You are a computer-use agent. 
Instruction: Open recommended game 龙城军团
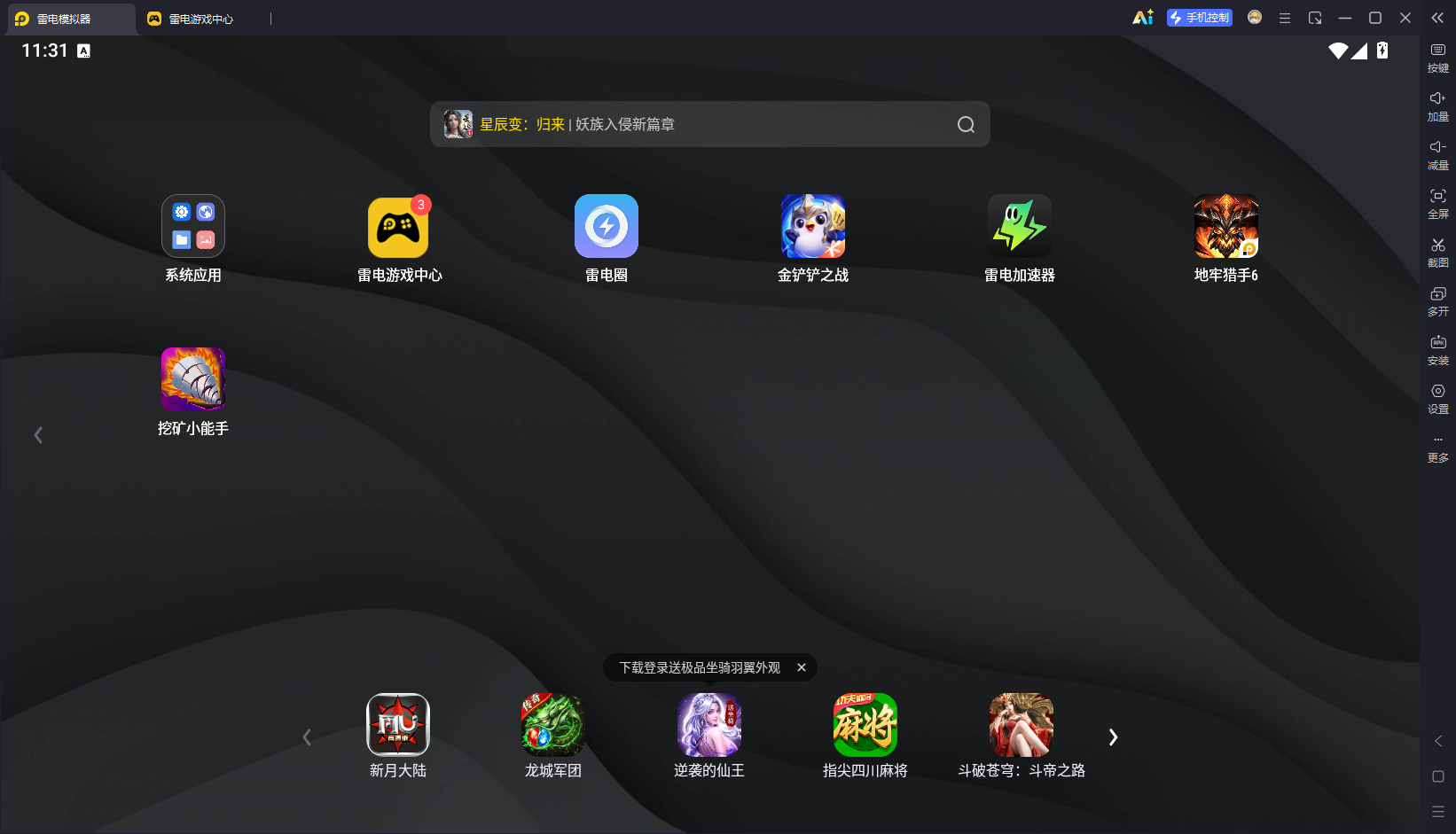[x=553, y=725]
